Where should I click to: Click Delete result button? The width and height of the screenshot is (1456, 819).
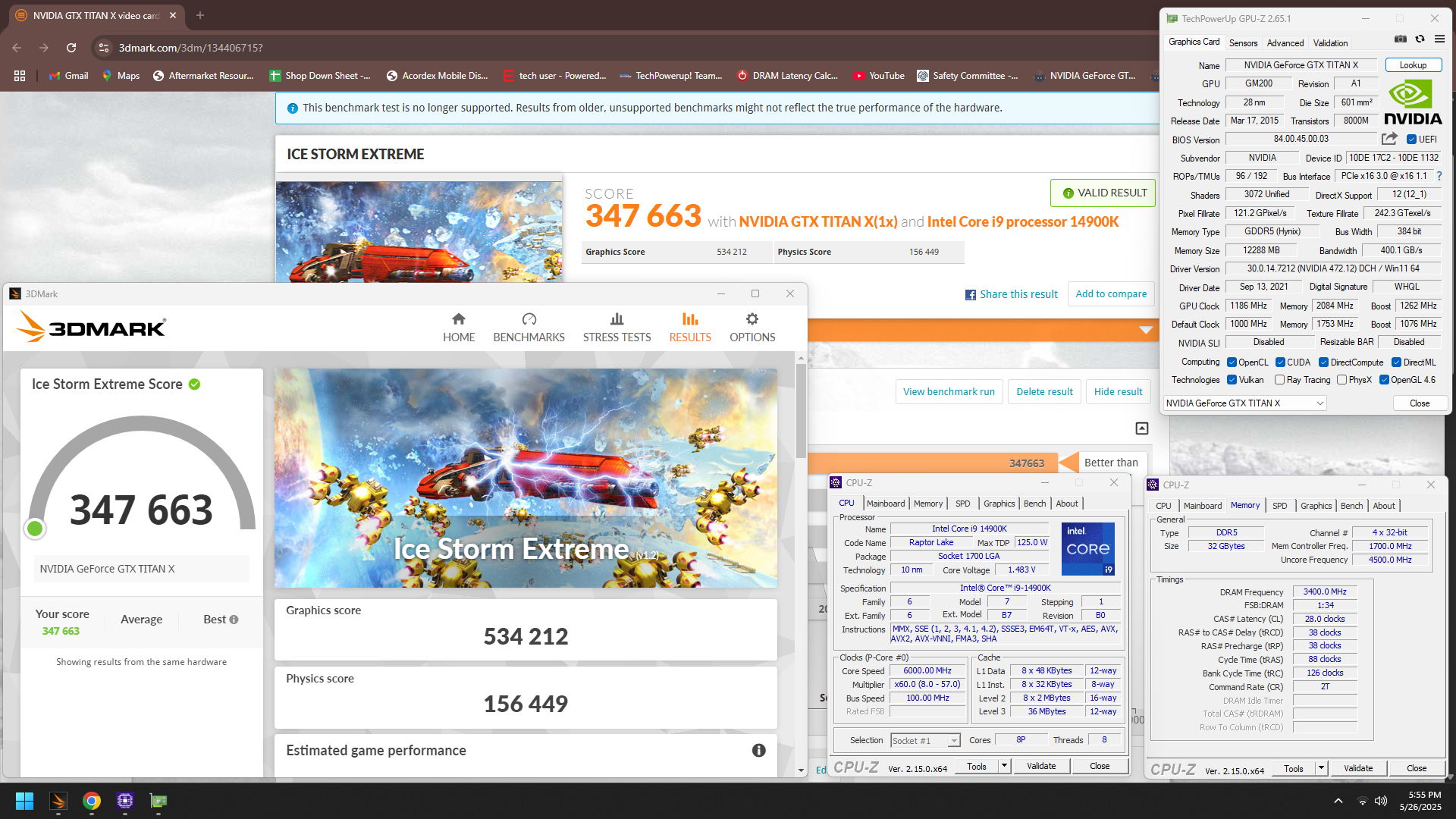tap(1044, 392)
